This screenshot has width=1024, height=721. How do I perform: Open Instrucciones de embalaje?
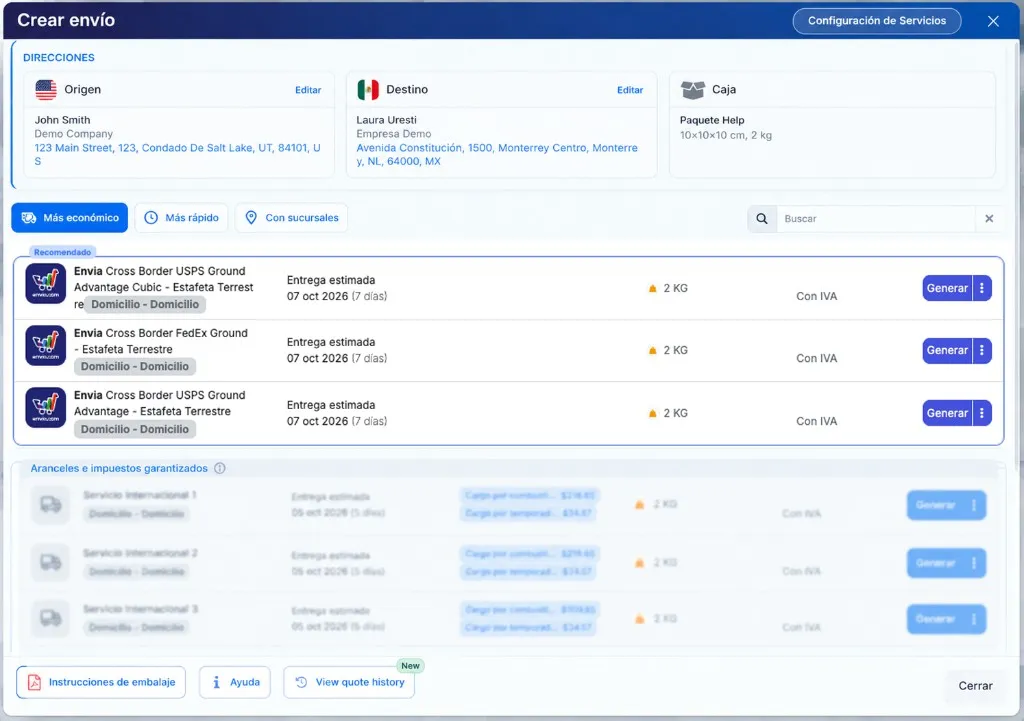tap(101, 682)
